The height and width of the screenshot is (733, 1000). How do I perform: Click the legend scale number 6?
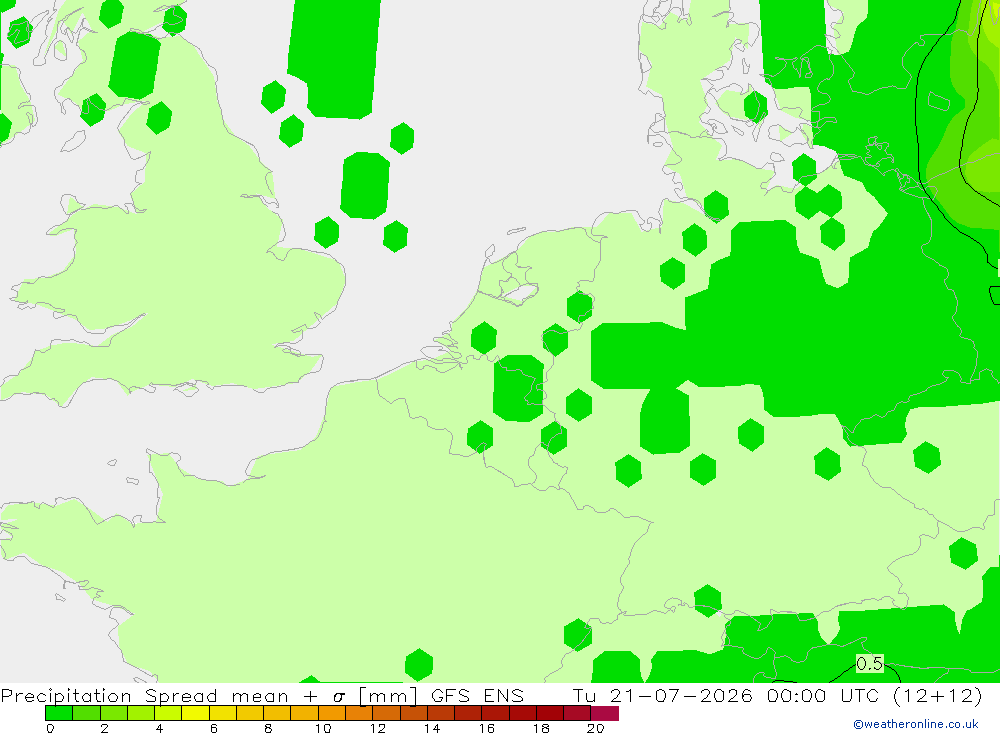coord(214,728)
